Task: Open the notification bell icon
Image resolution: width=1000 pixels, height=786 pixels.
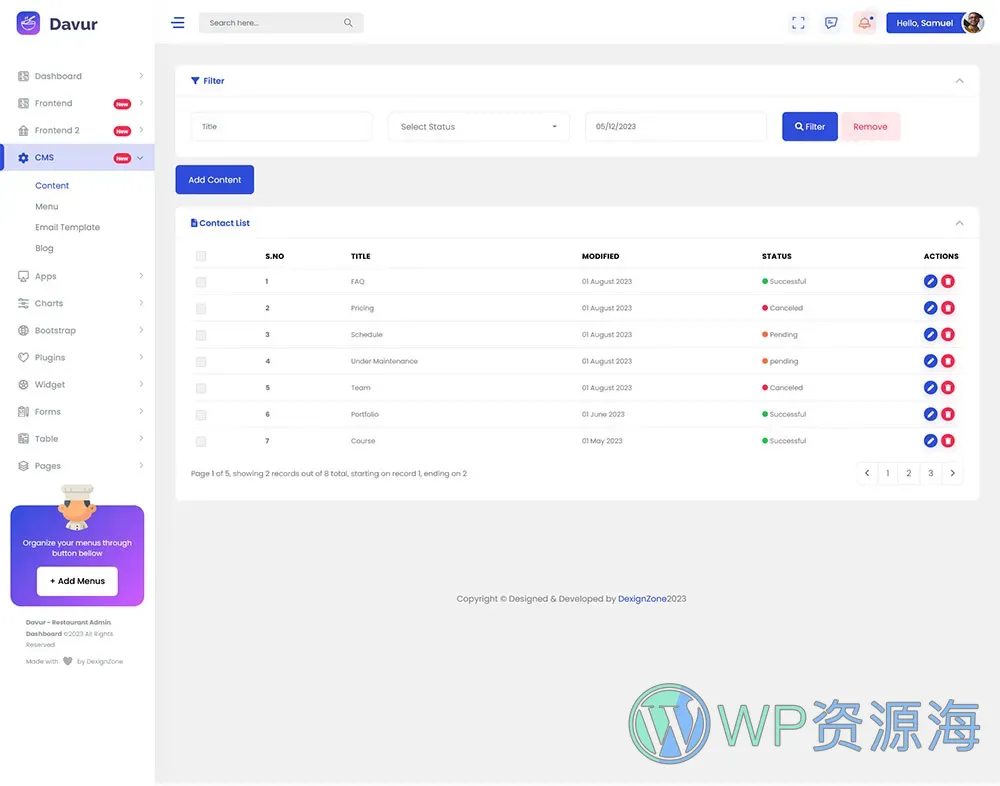Action: pyautogui.click(x=864, y=22)
